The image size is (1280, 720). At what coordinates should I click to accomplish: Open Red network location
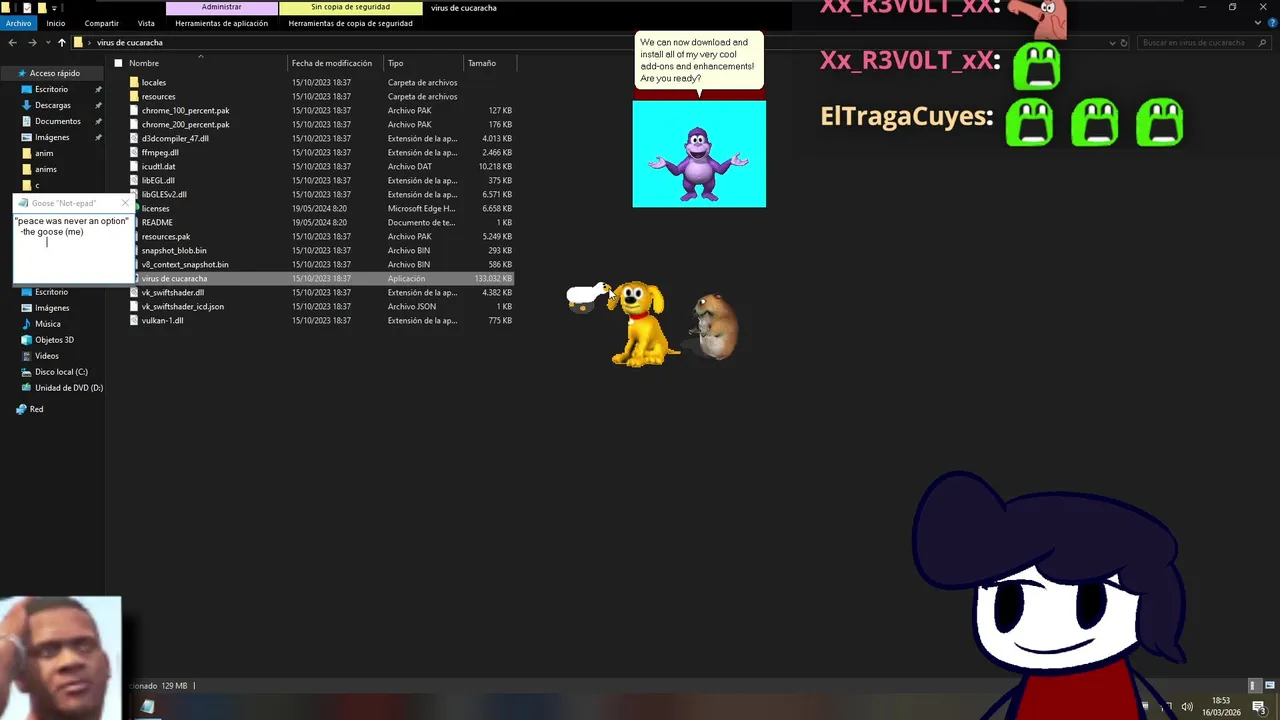point(30,409)
